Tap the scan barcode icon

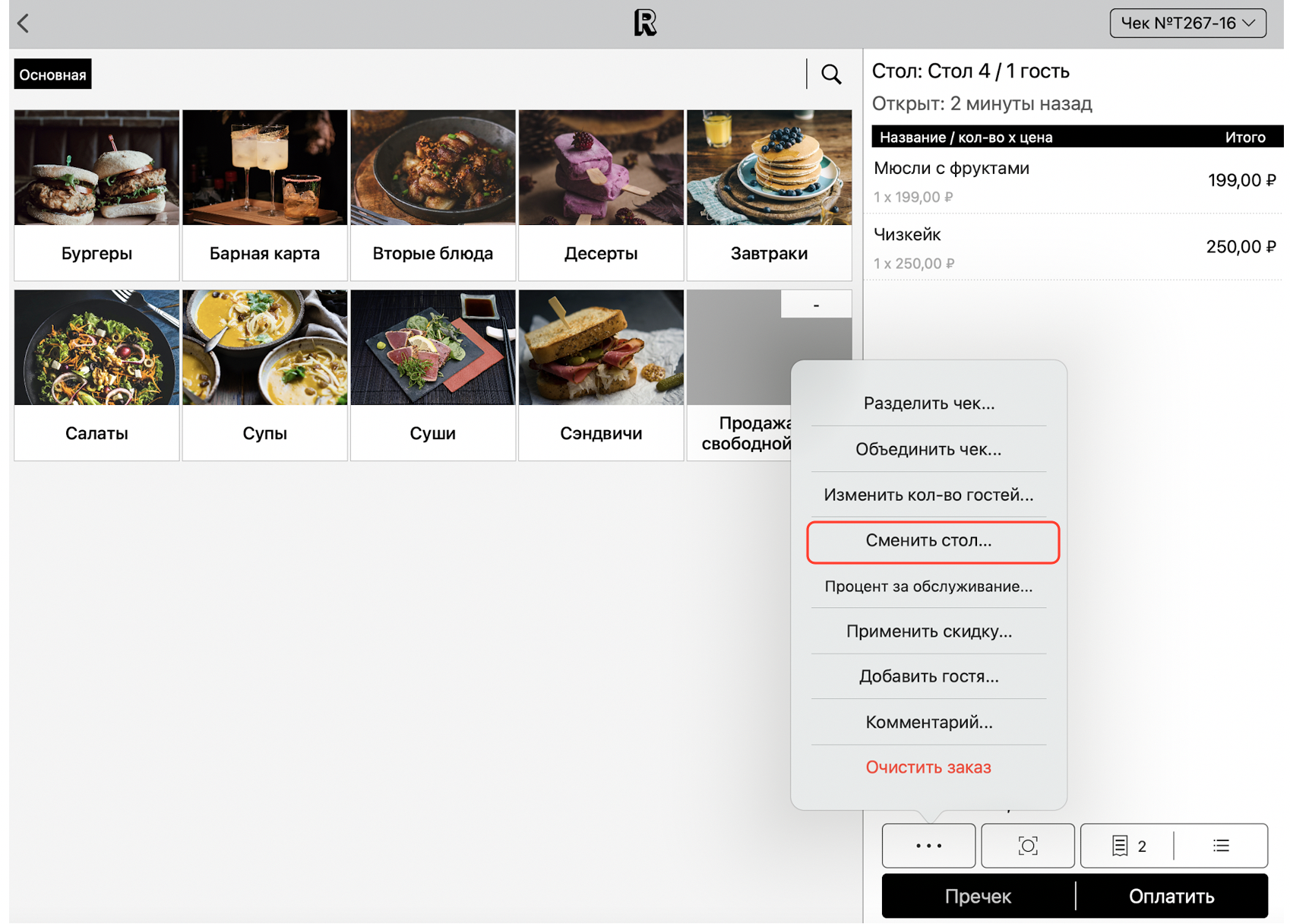pos(1027,846)
